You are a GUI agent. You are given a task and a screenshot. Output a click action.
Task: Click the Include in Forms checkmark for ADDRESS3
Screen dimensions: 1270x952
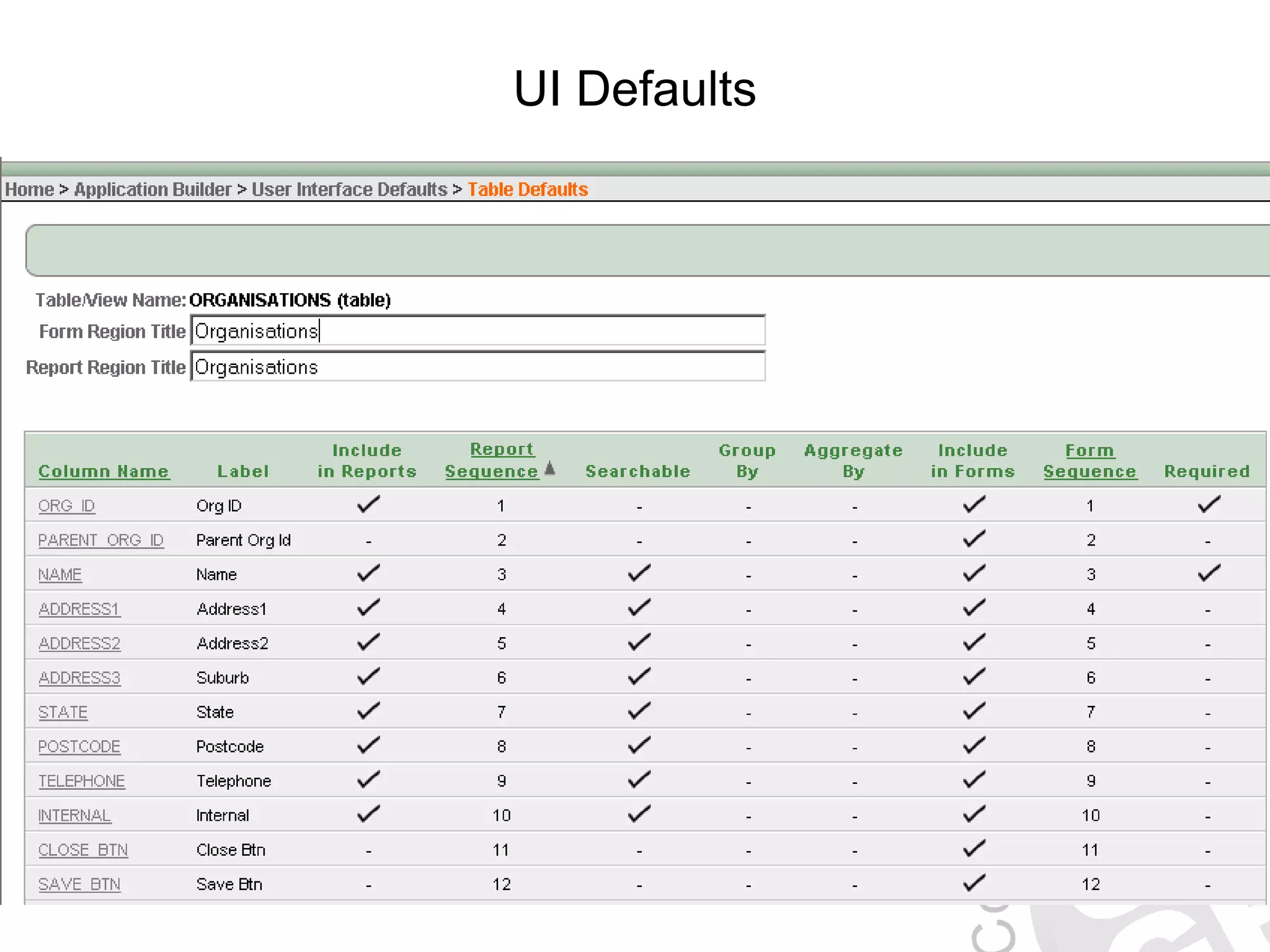pyautogui.click(x=974, y=676)
